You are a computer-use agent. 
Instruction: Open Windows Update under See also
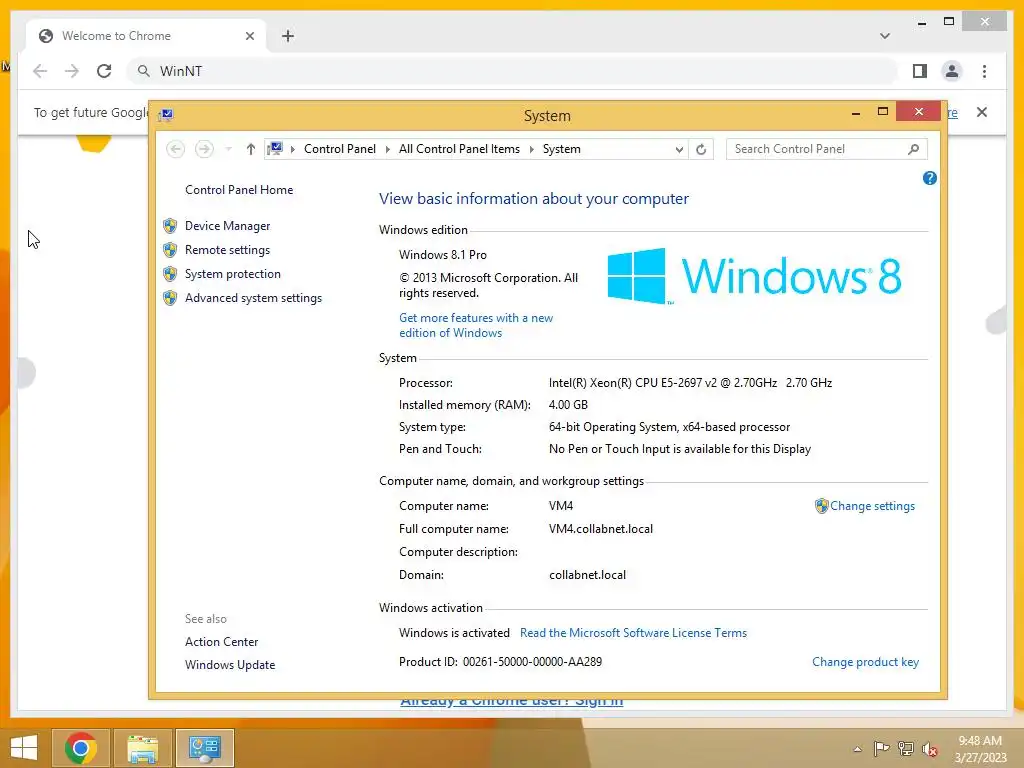coord(230,665)
